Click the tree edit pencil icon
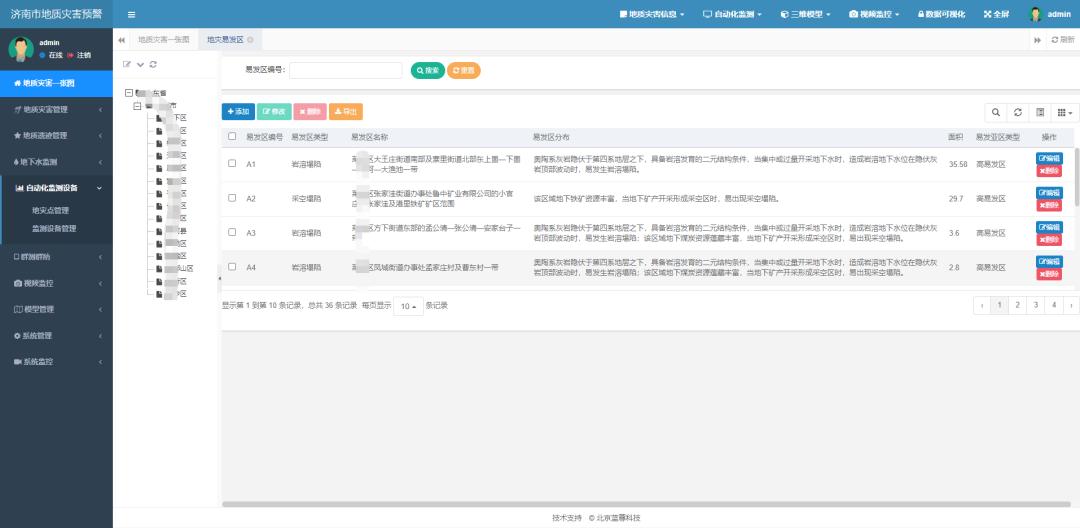 127,64
